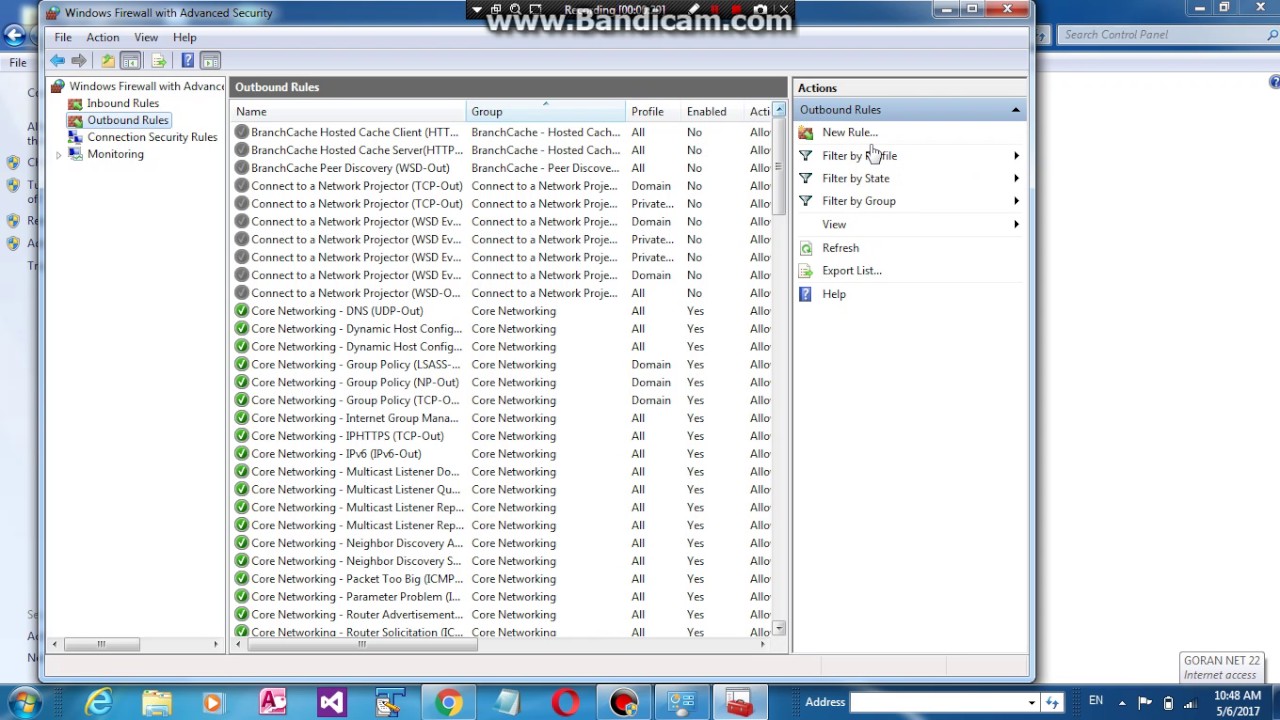The image size is (1280, 720).
Task: Open Windows Explorer folder from the taskbar
Action: point(156,703)
